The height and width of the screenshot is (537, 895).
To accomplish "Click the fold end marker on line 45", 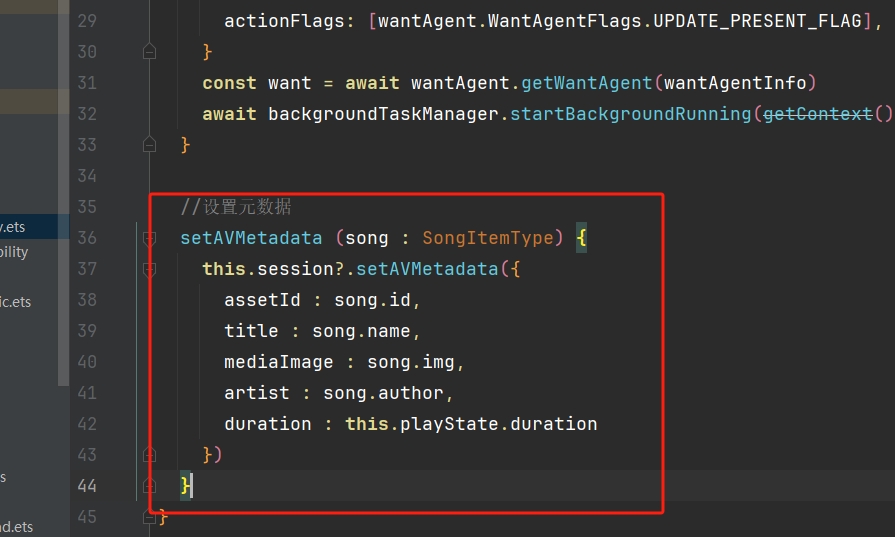I will pos(150,516).
